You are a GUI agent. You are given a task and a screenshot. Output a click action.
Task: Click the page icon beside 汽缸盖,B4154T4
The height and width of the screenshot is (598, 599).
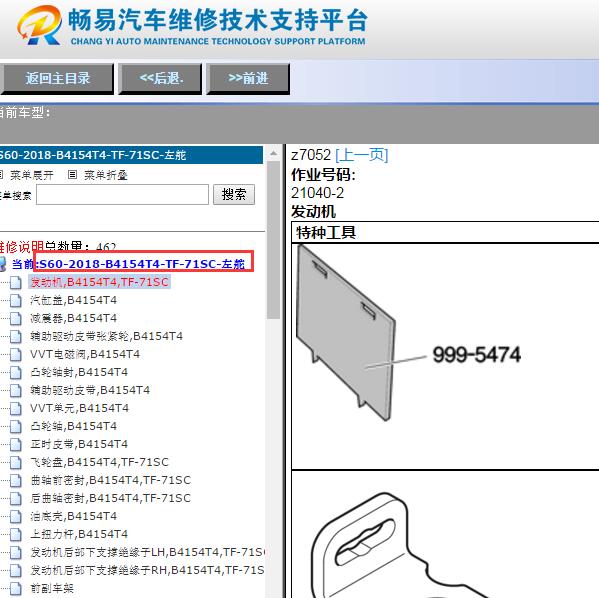point(16,300)
